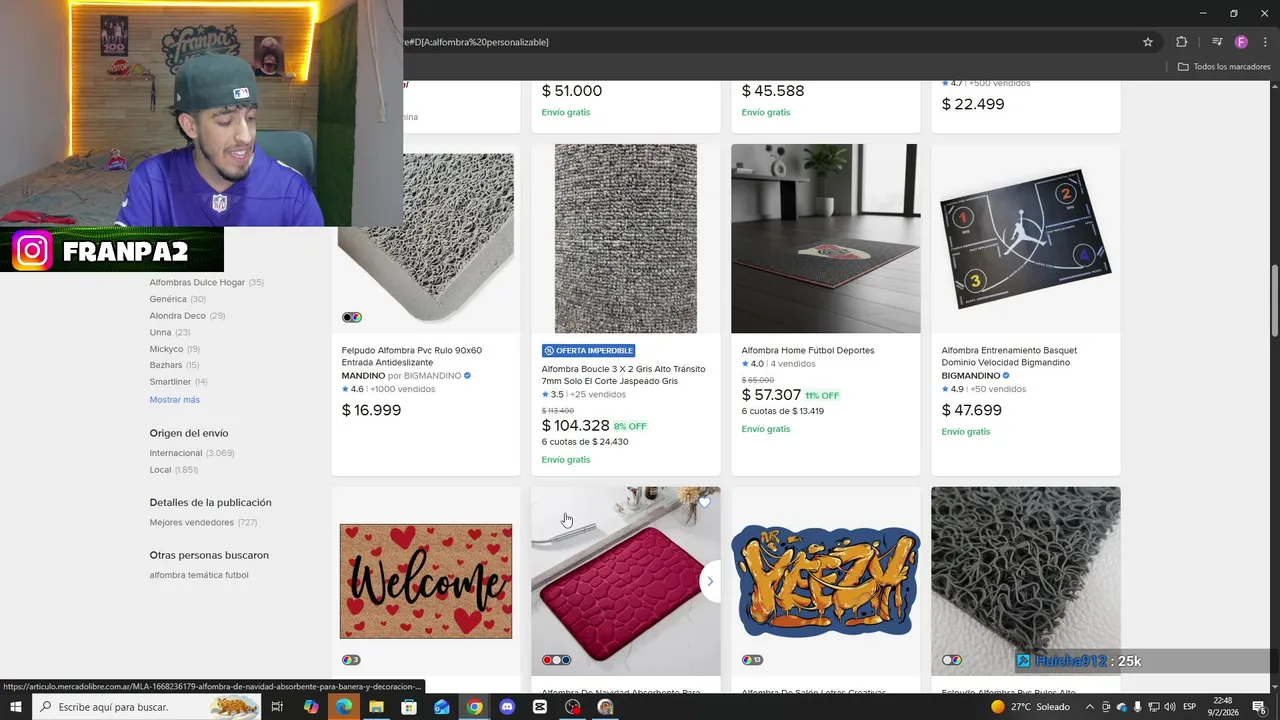View the grey boucle carpet thumbnail
The image size is (1280, 720).
[x=626, y=239]
